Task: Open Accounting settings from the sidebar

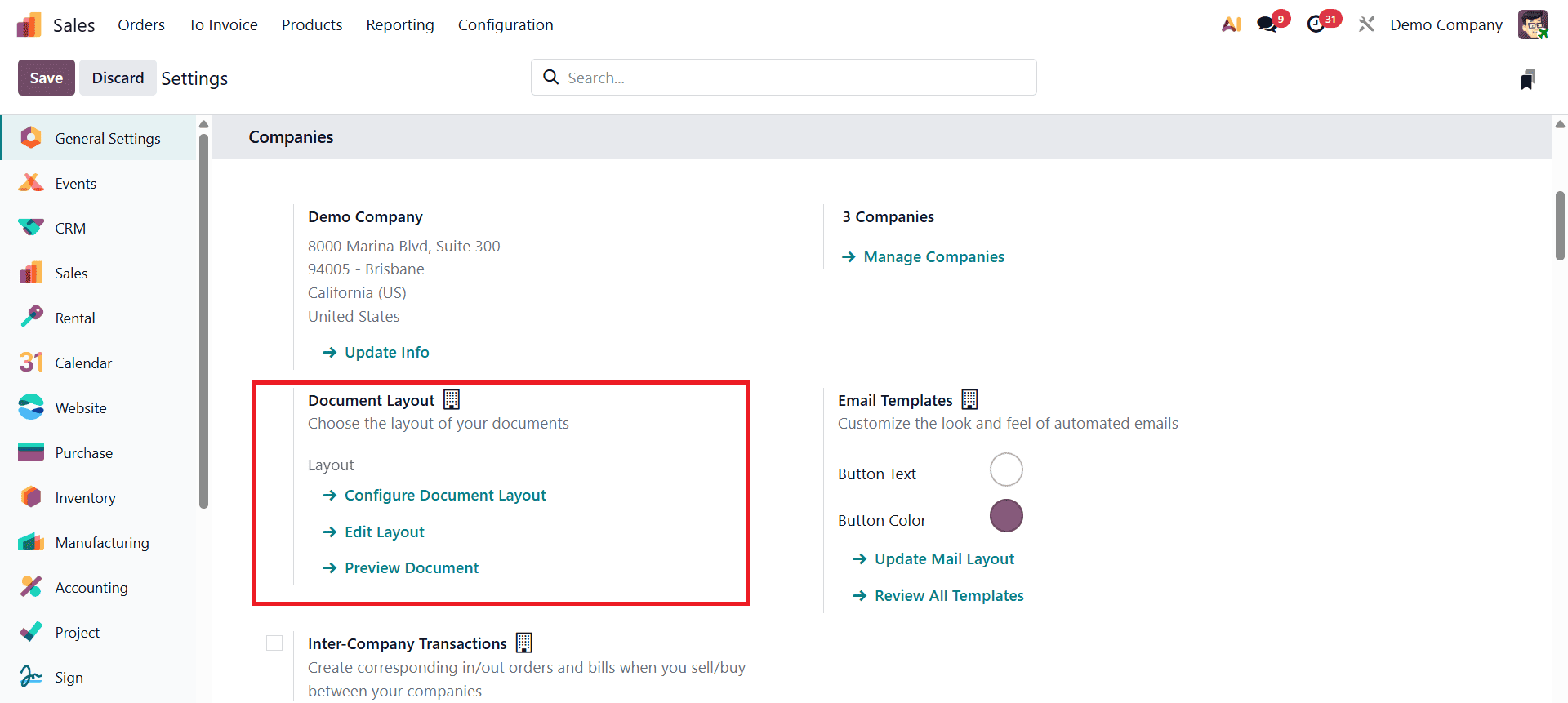Action: [30, 586]
